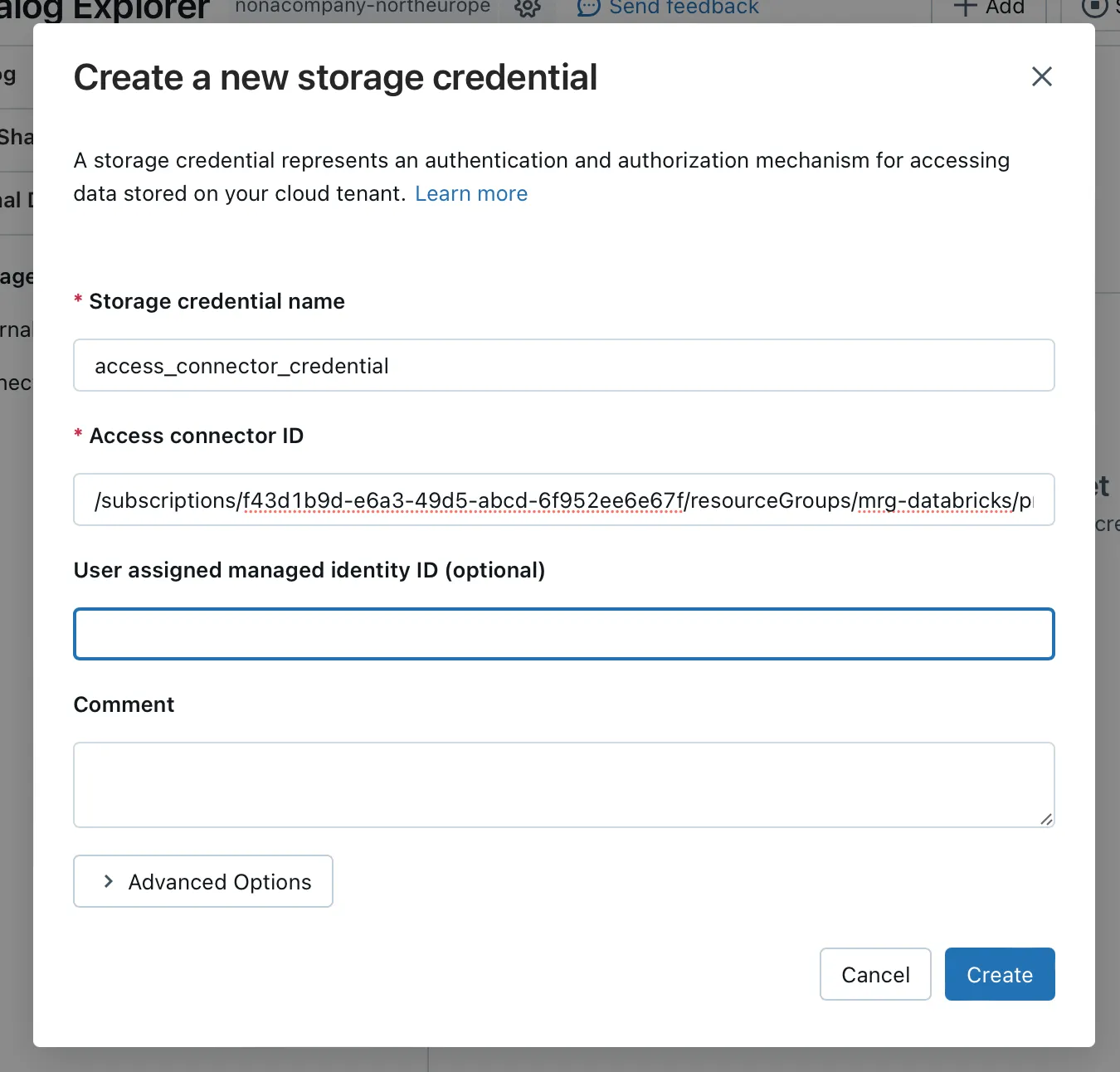Viewport: 1120px width, 1072px height.
Task: Click the Storage credential name label
Action: click(217, 301)
